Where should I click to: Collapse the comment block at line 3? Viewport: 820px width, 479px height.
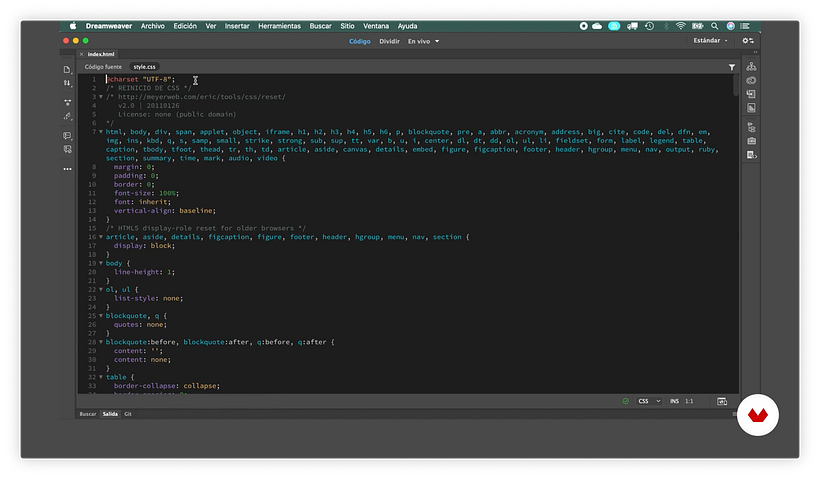[x=101, y=97]
